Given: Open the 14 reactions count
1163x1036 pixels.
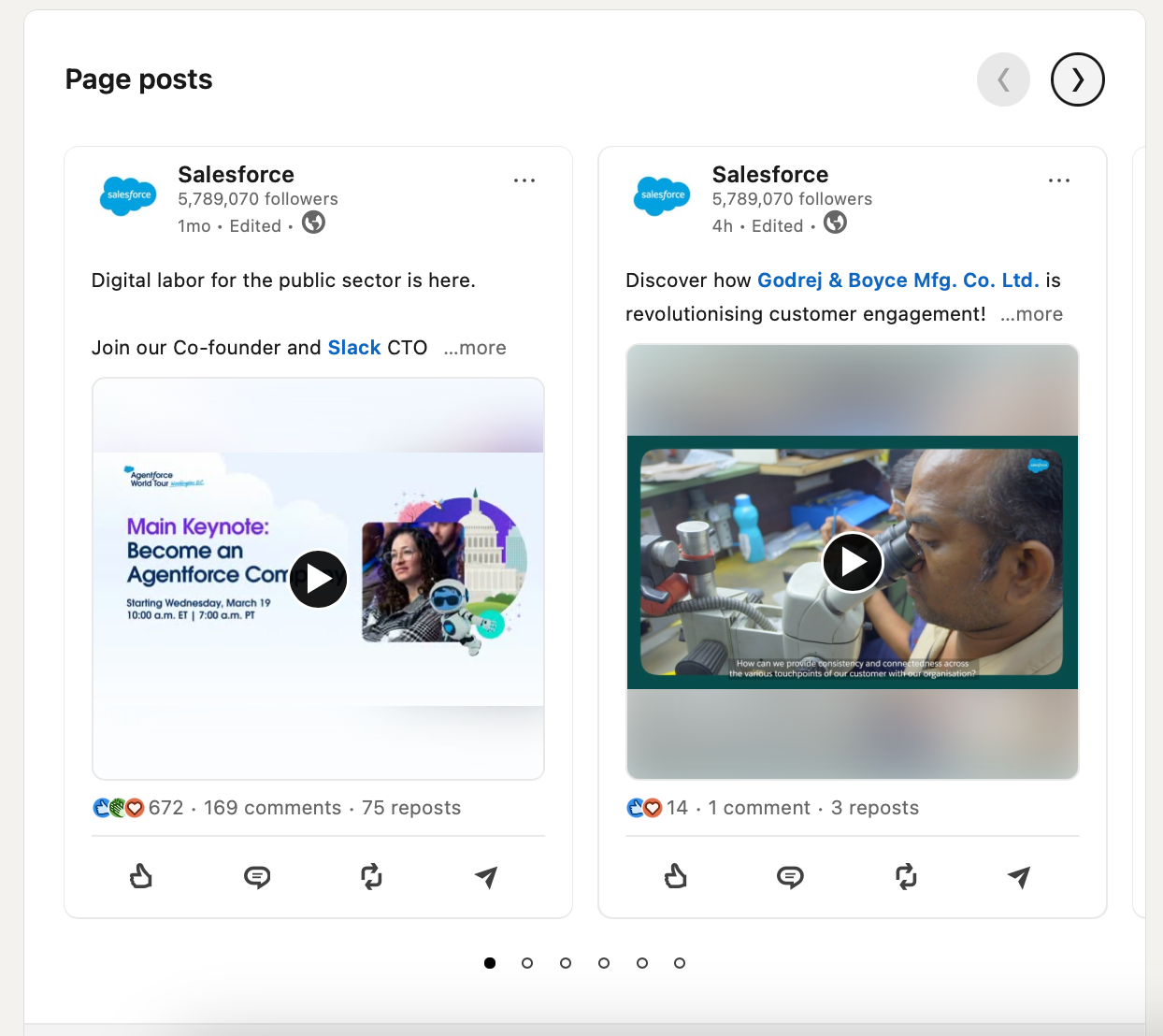Looking at the screenshot, I should pyautogui.click(x=678, y=808).
